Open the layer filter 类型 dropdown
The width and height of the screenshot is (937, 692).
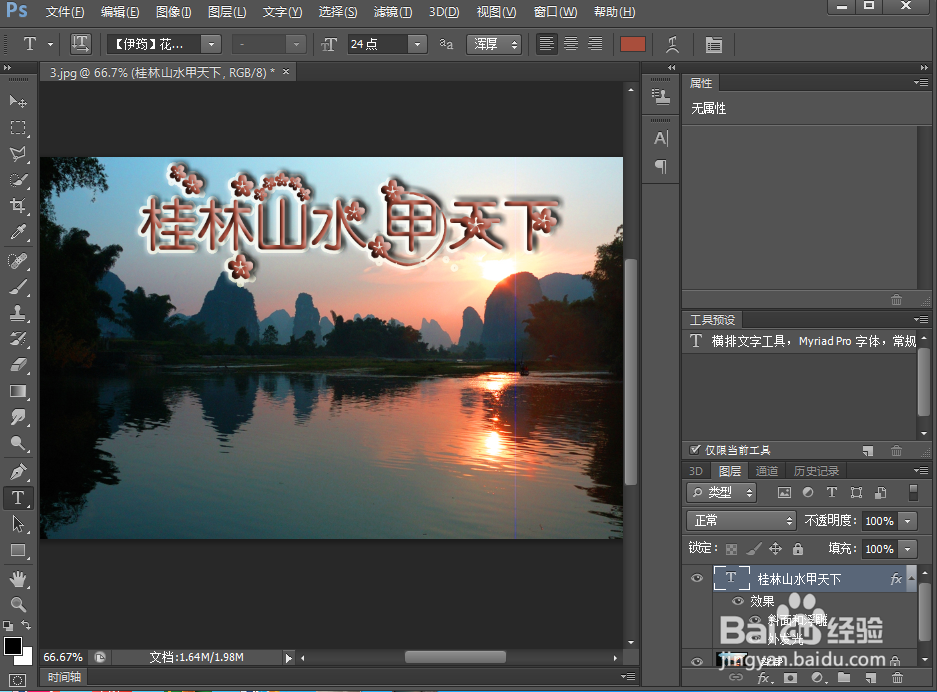point(722,492)
